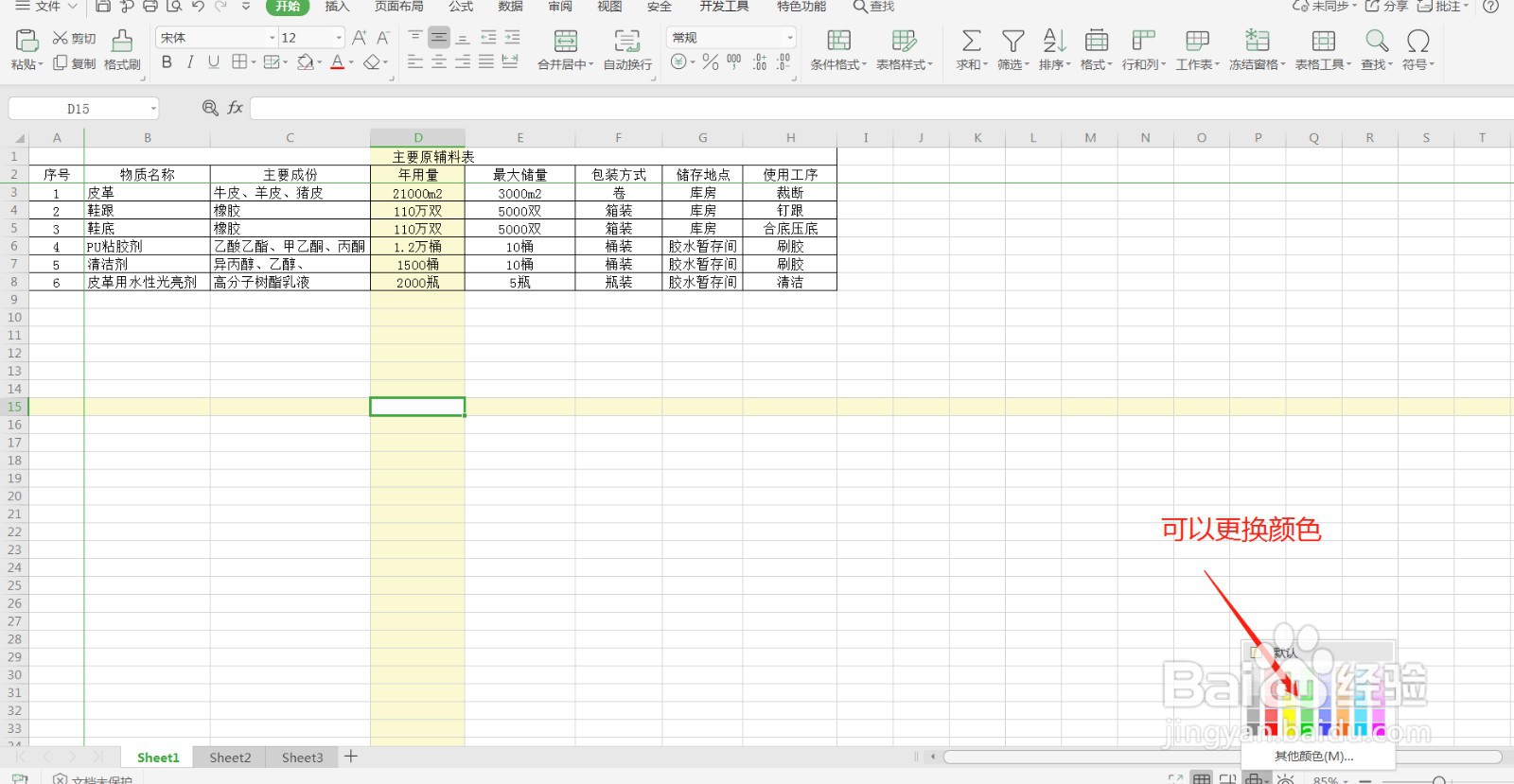Click the Paste clipboard icon

click(26, 40)
